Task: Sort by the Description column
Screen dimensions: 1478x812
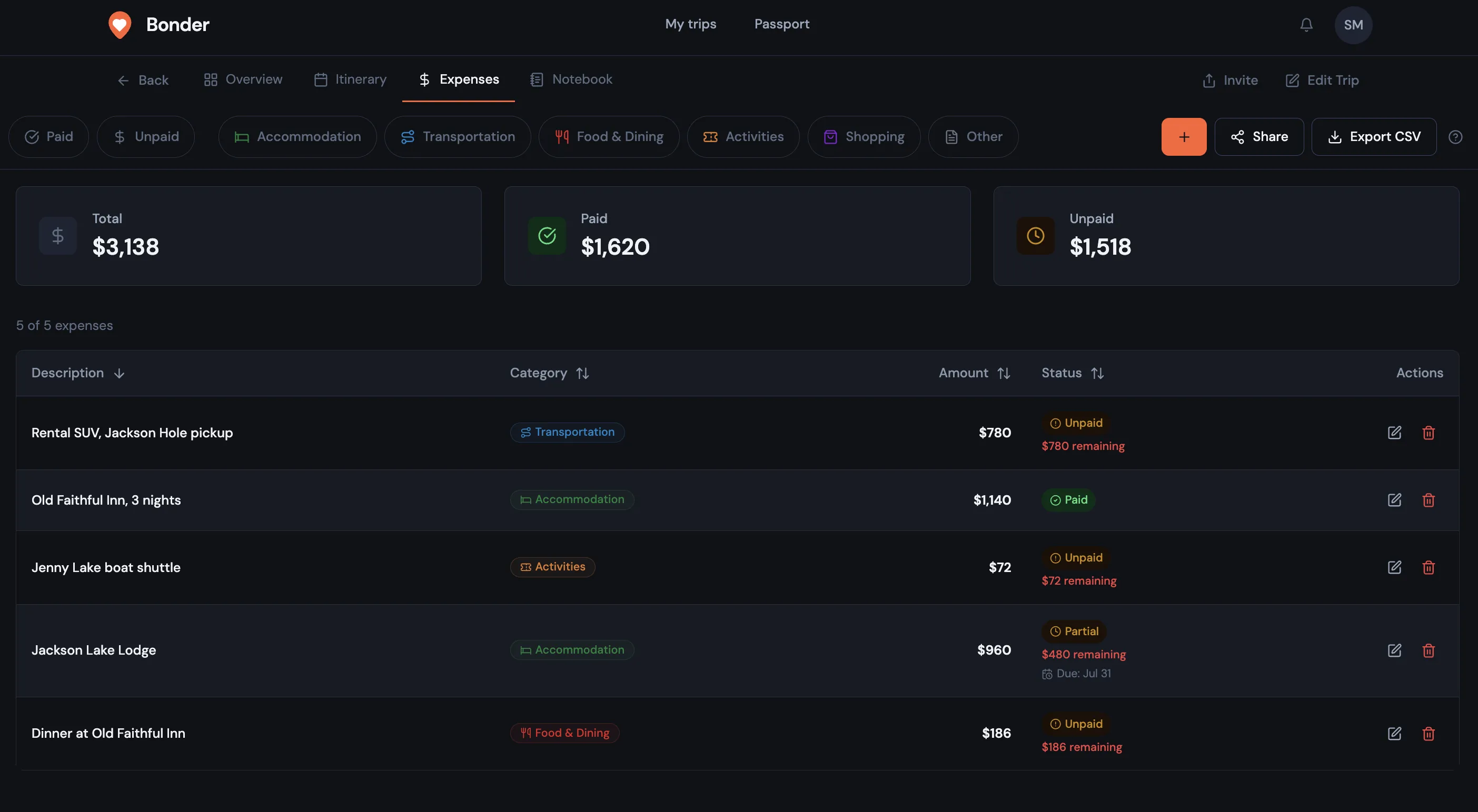Action: click(78, 373)
